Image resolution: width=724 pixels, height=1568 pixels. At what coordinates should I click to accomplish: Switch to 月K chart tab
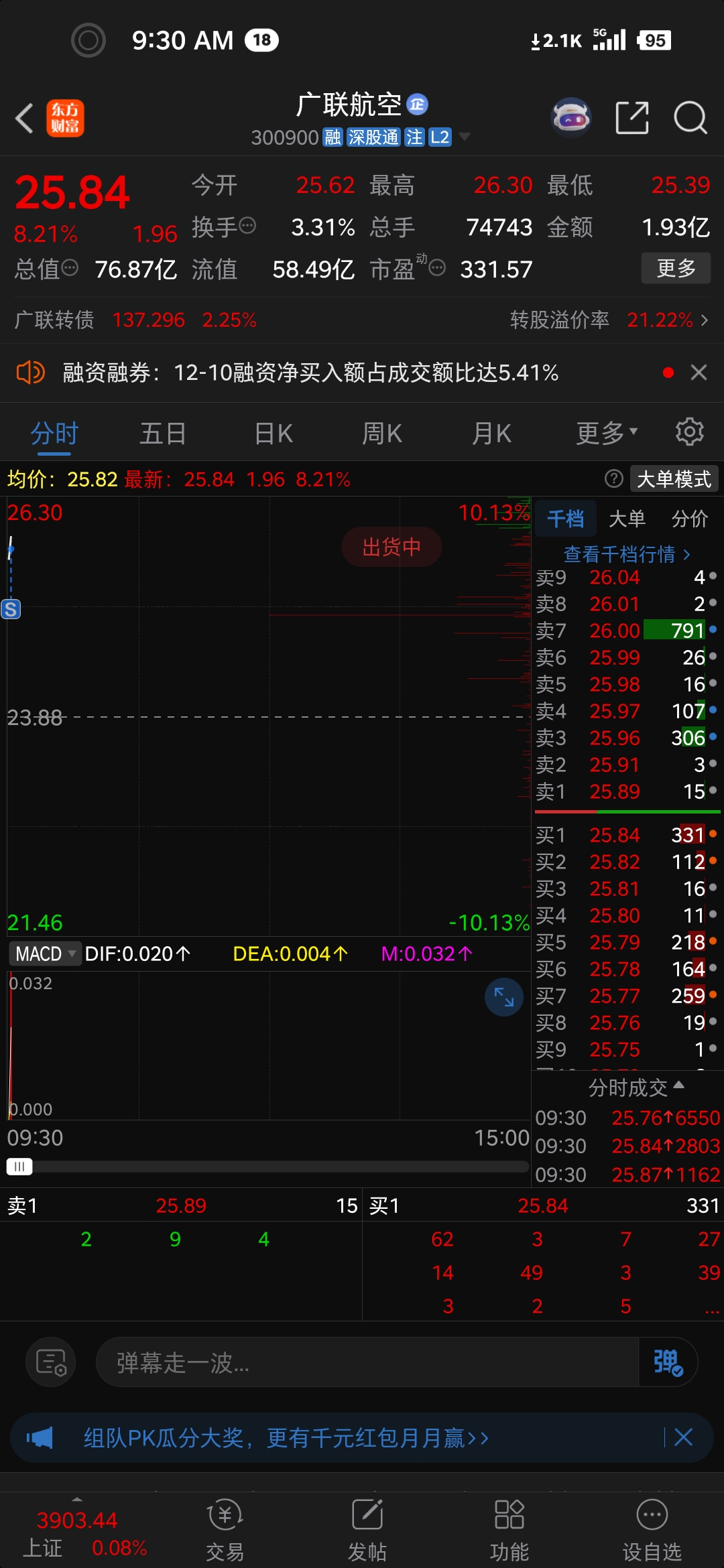(491, 434)
